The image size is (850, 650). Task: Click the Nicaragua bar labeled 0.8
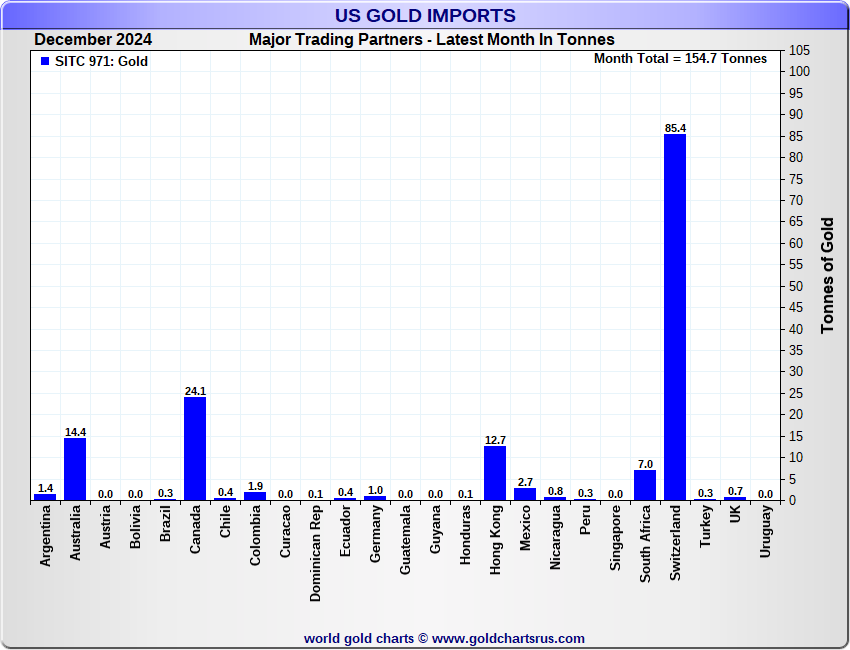[555, 499]
